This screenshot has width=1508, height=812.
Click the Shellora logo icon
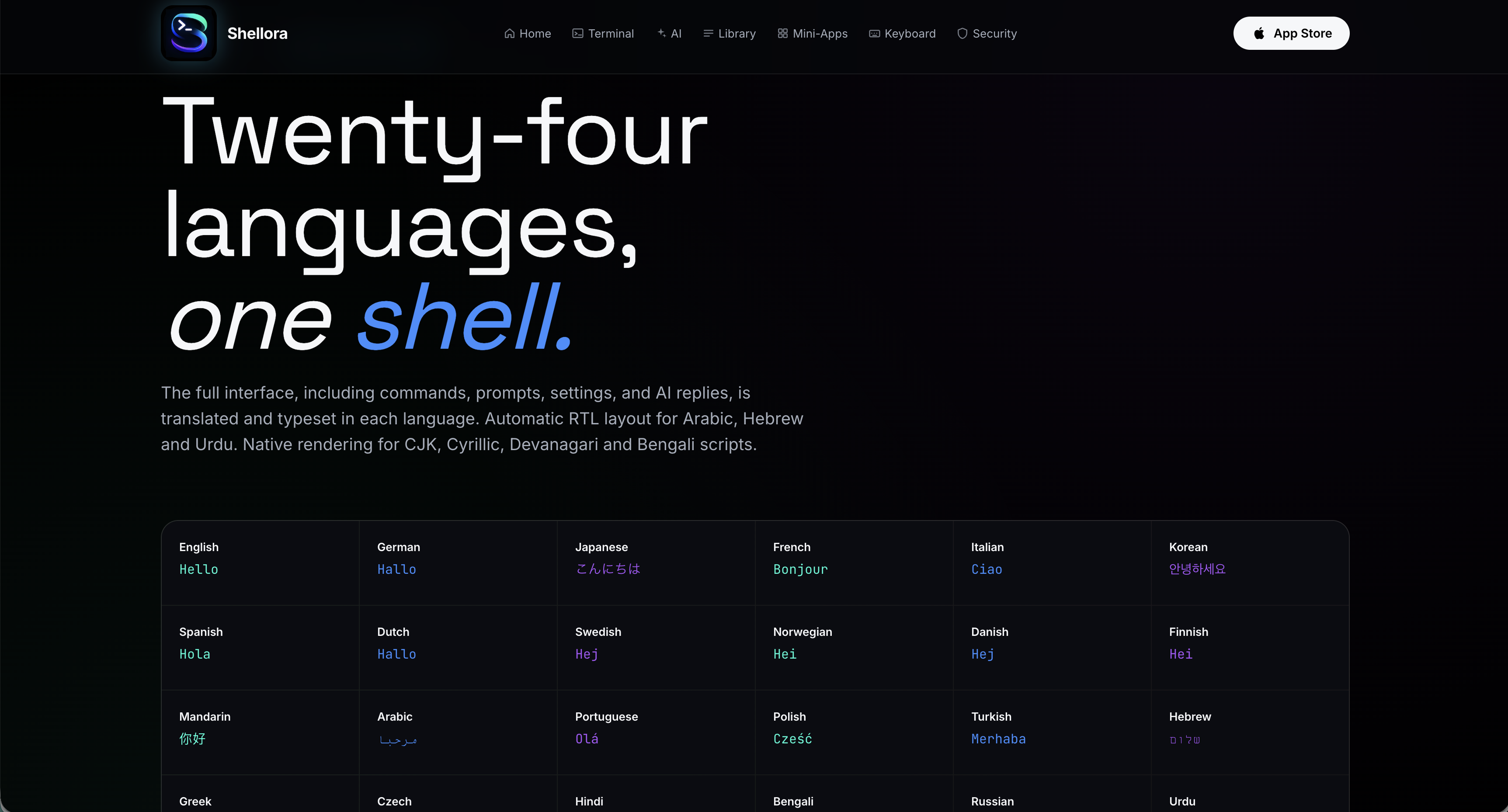pos(188,33)
